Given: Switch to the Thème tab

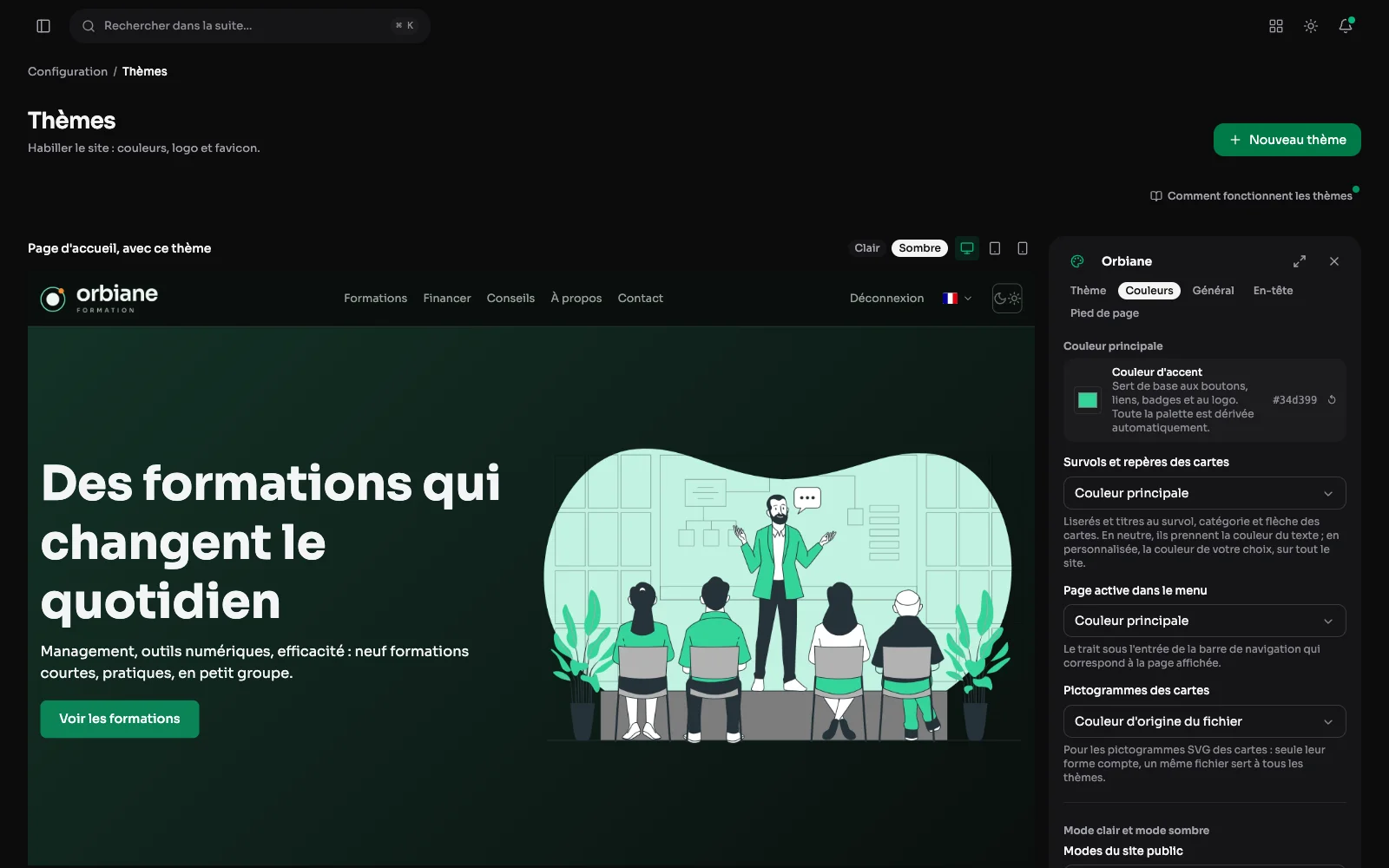Looking at the screenshot, I should pyautogui.click(x=1088, y=291).
